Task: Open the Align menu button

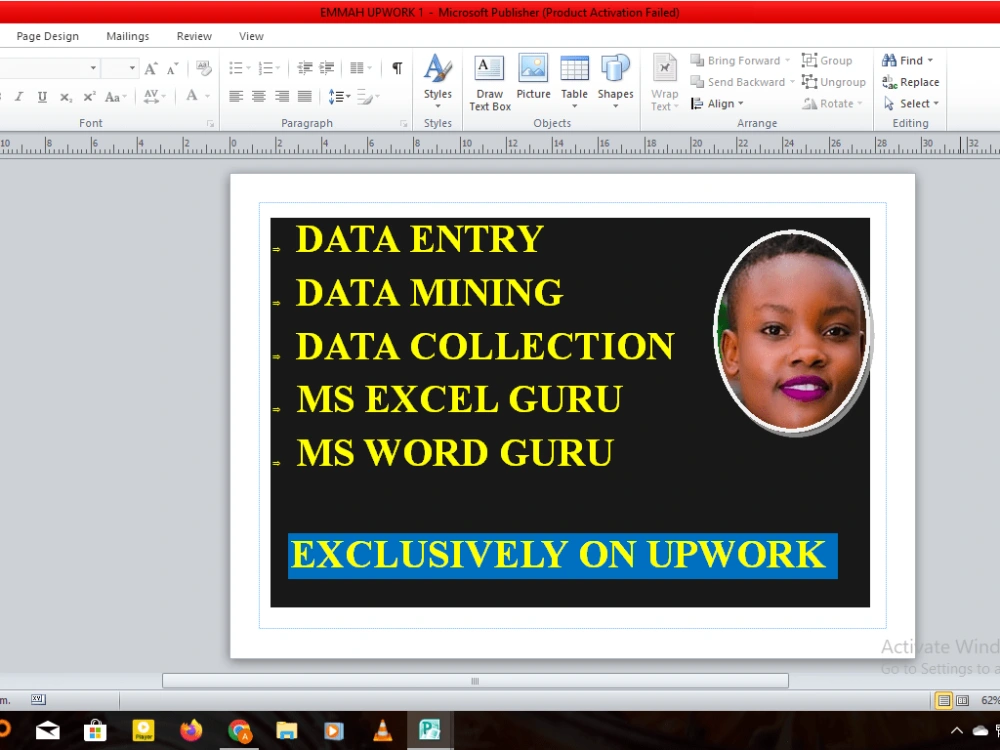Action: click(x=717, y=103)
